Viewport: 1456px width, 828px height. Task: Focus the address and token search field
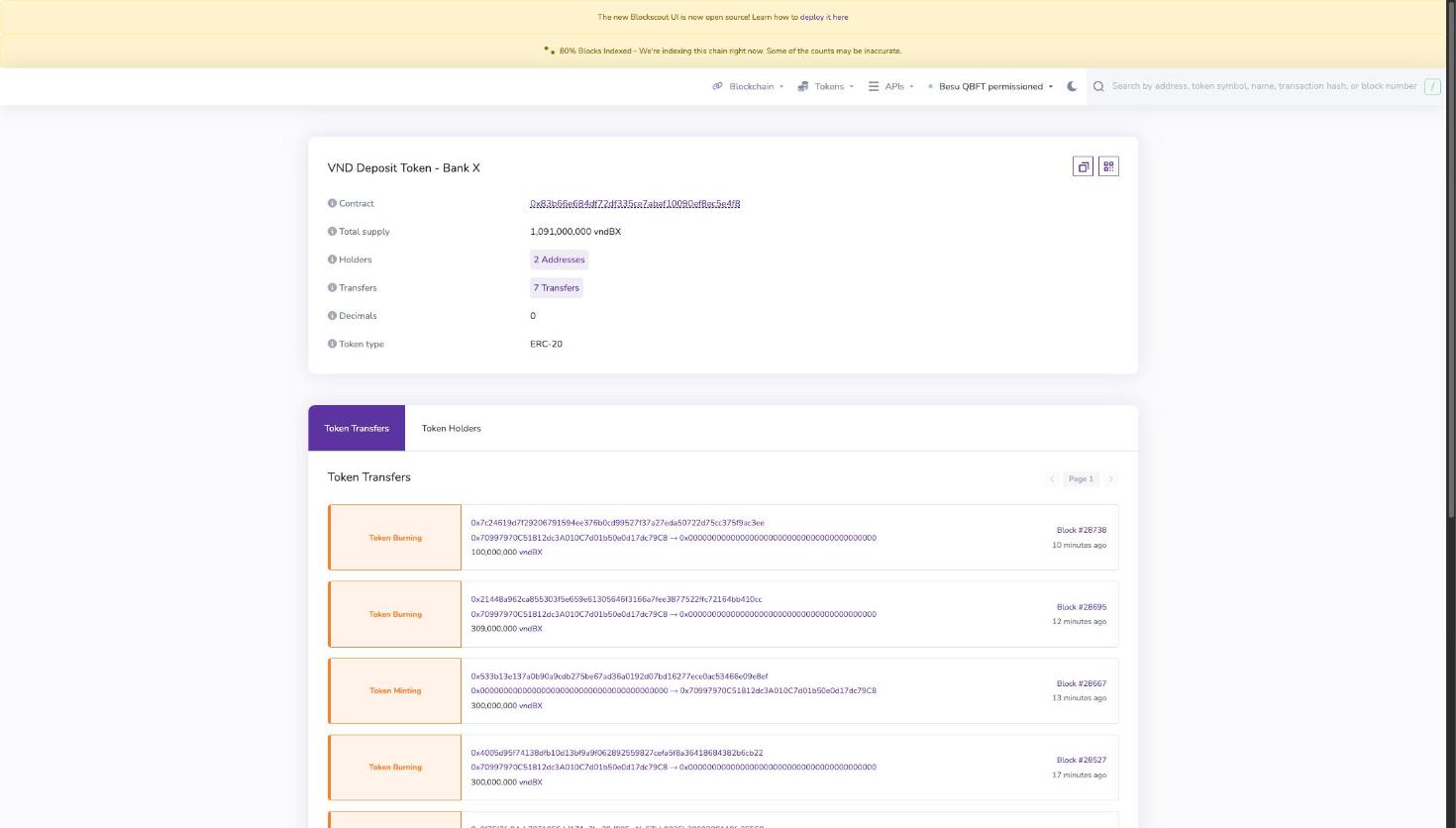(1264, 86)
